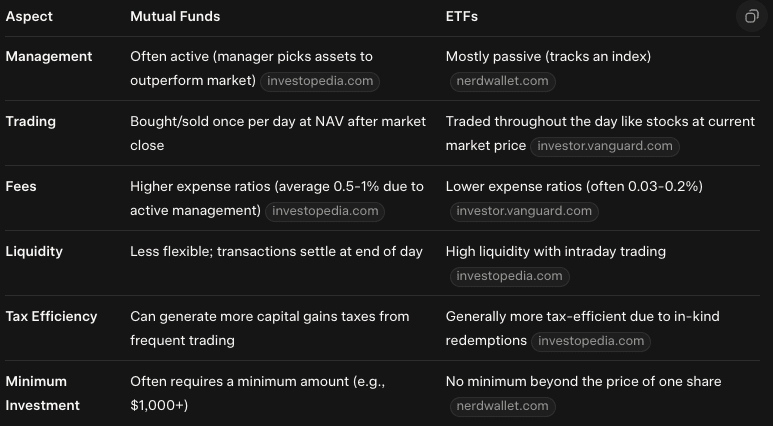Select the Tax Efficiency row label

tap(51, 317)
